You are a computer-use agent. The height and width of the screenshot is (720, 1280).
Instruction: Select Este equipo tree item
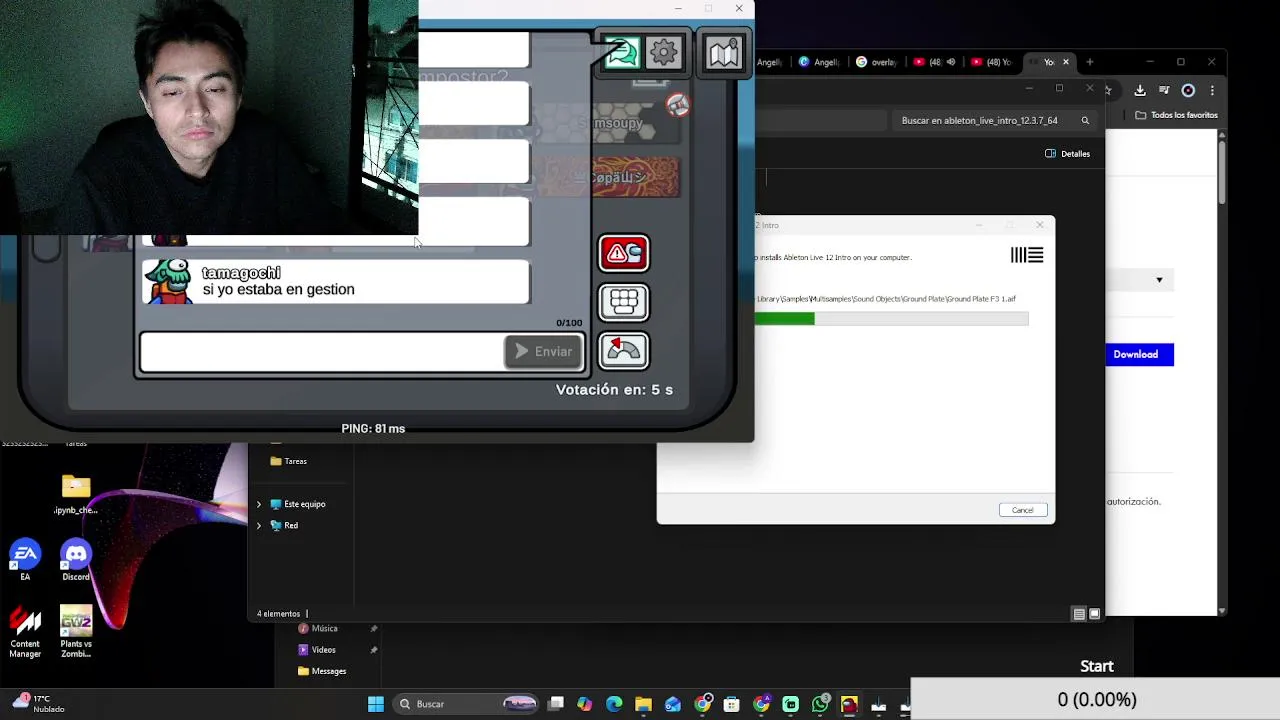click(x=298, y=504)
